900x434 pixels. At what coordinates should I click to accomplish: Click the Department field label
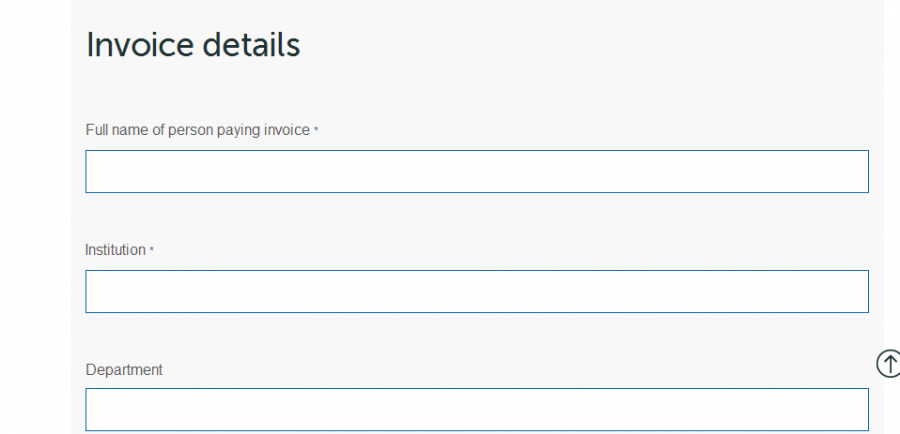(x=124, y=370)
